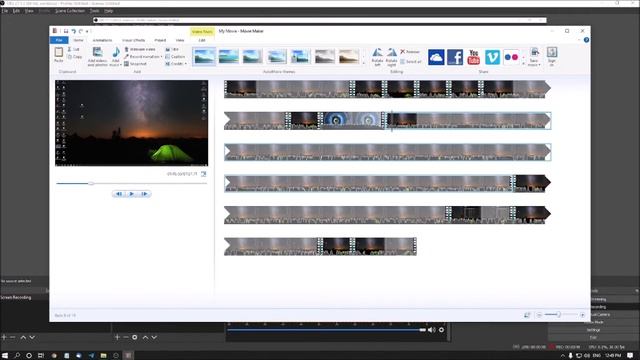Image resolution: width=640 pixels, height=360 pixels.
Task: Go to previous frame in preview
Action: (119, 194)
